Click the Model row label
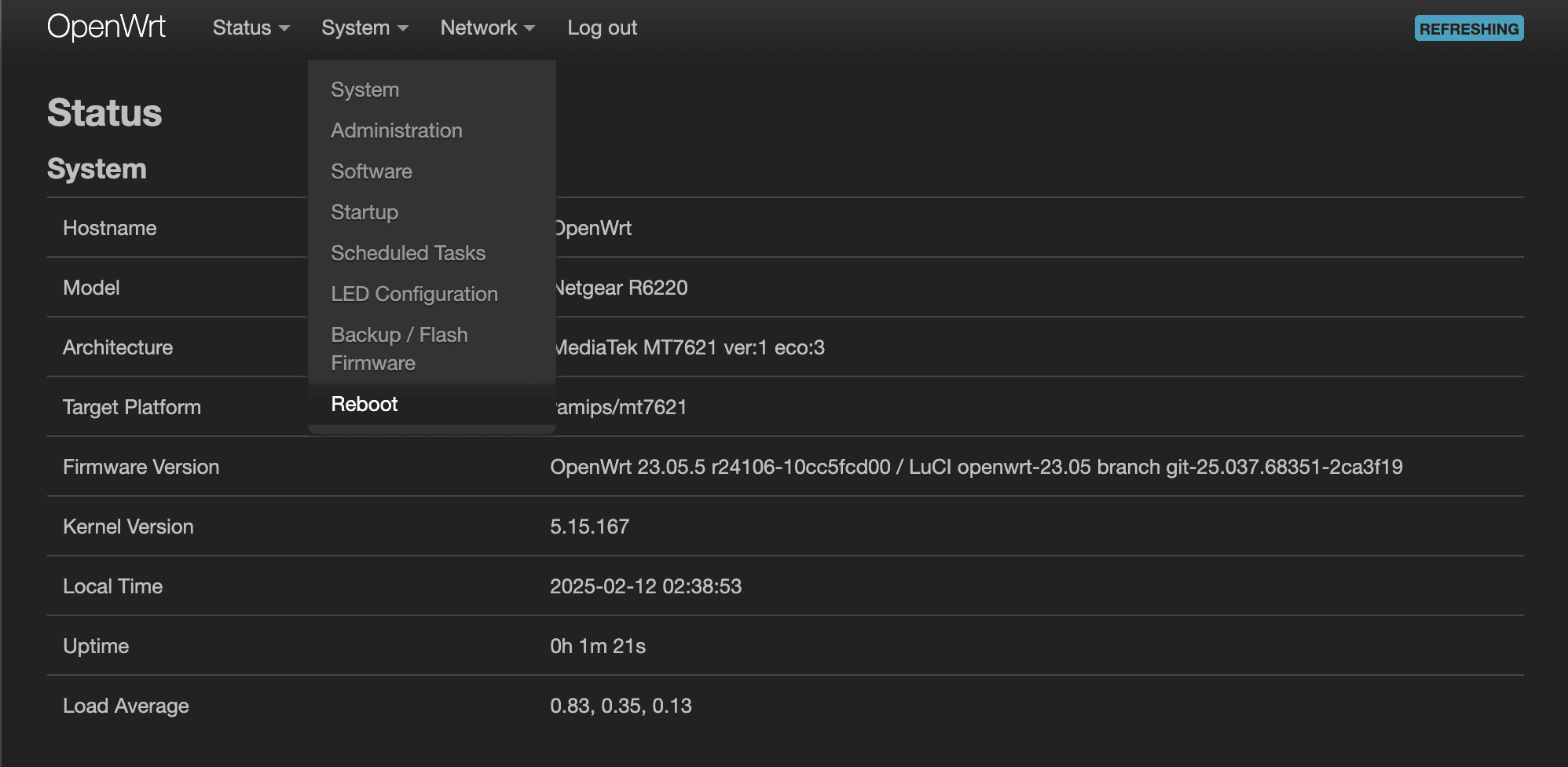The image size is (1568, 767). pyautogui.click(x=91, y=288)
